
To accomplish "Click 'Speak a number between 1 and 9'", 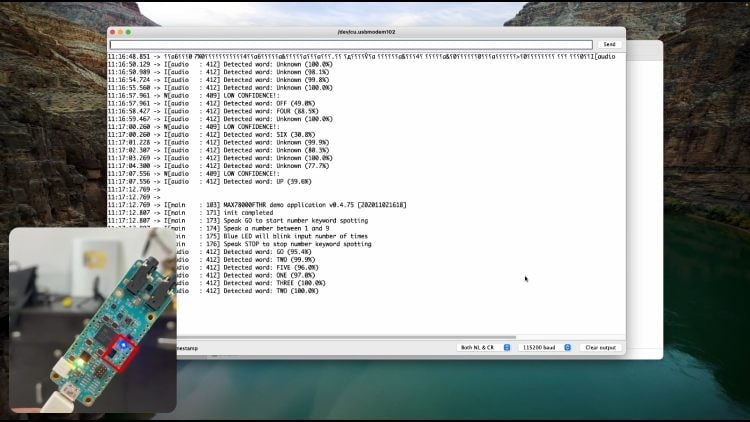I will [x=276, y=228].
